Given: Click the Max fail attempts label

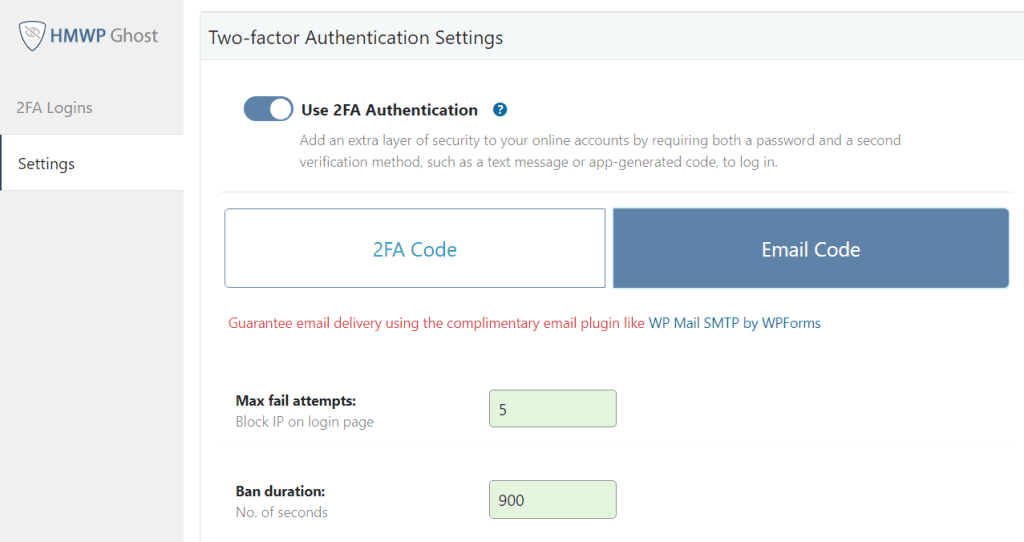Looking at the screenshot, I should (295, 401).
